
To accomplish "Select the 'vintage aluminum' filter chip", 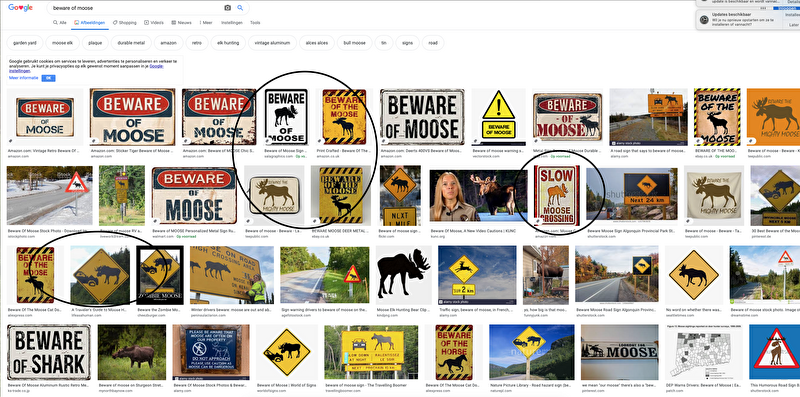I will (272, 43).
